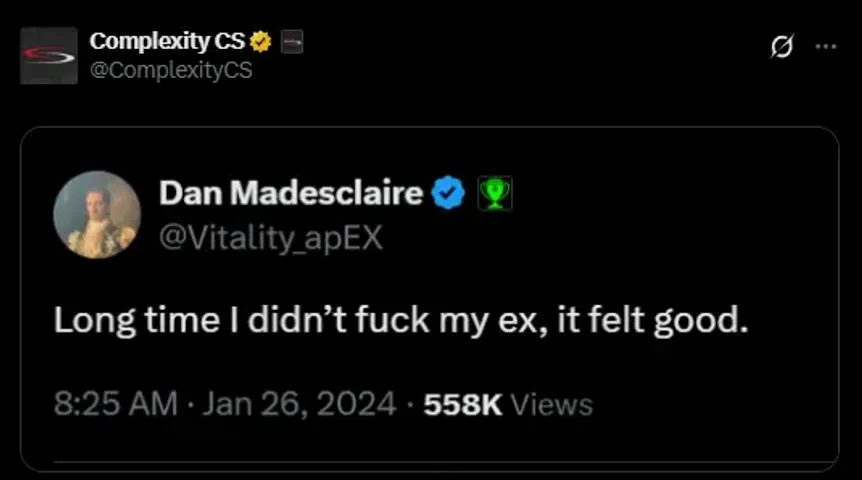Click the divider line under the timestamp
The width and height of the screenshot is (862, 480).
(446, 462)
